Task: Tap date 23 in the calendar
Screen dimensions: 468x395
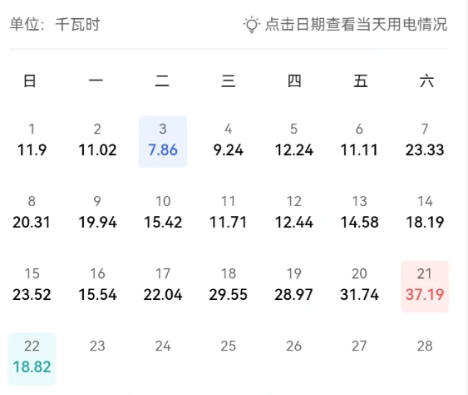Action: point(97,346)
